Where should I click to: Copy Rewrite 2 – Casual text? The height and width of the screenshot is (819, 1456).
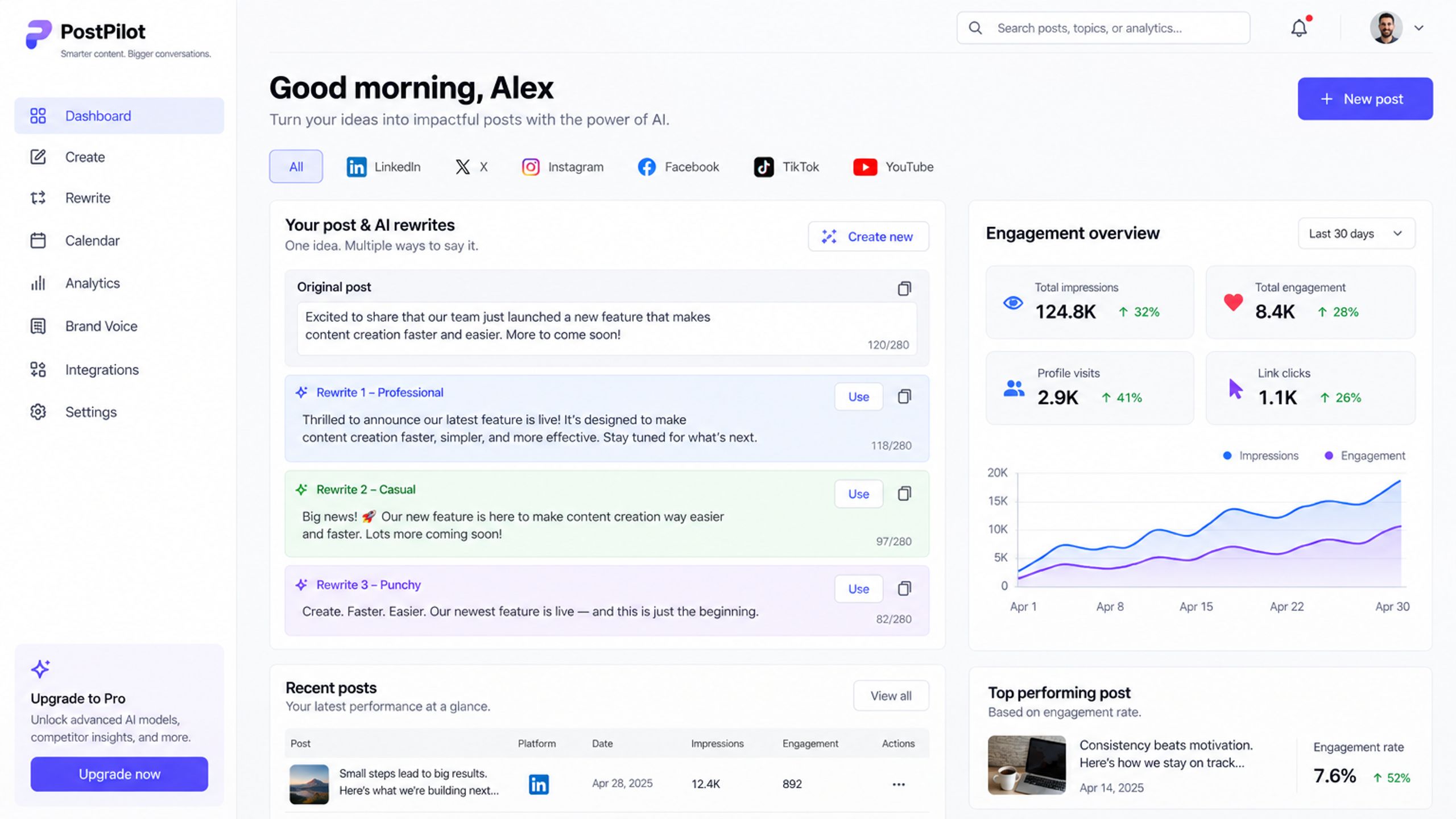904,493
